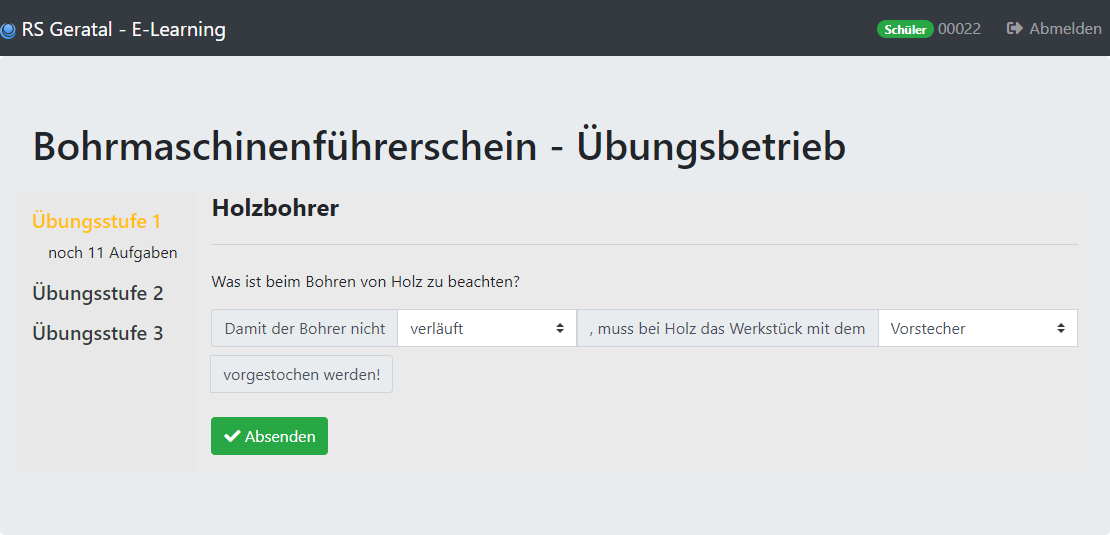This screenshot has width=1110, height=535.
Task: Click the 'Damit der Bohrer nicht' label
Action: pos(304,328)
